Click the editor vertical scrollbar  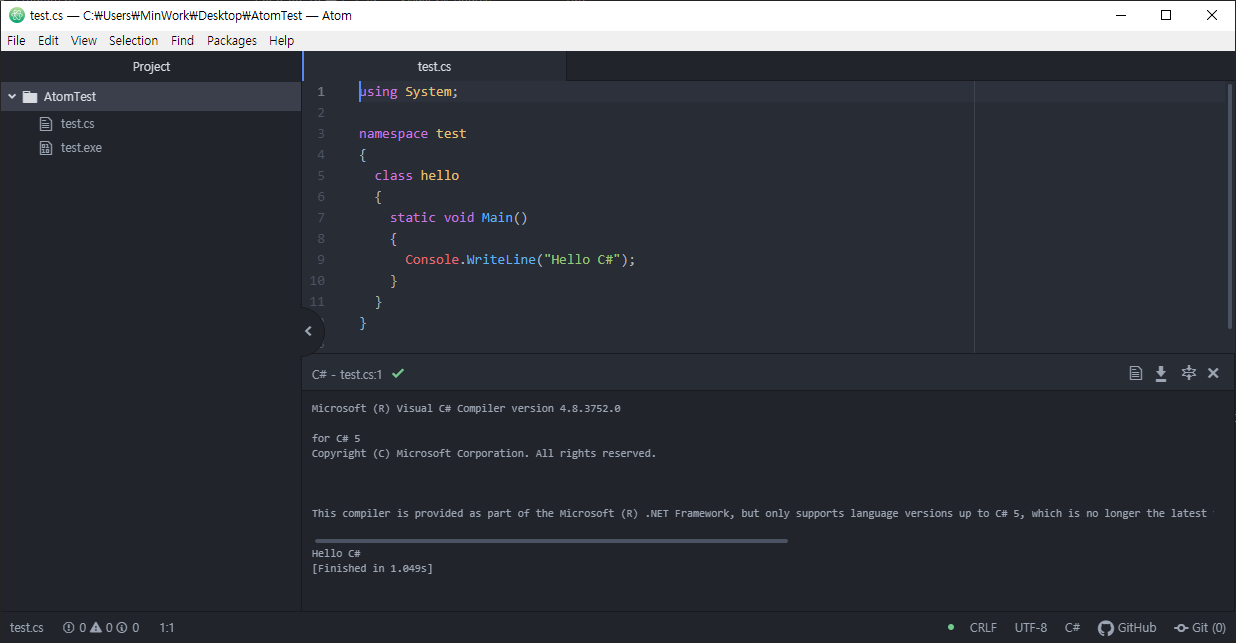point(1231,208)
